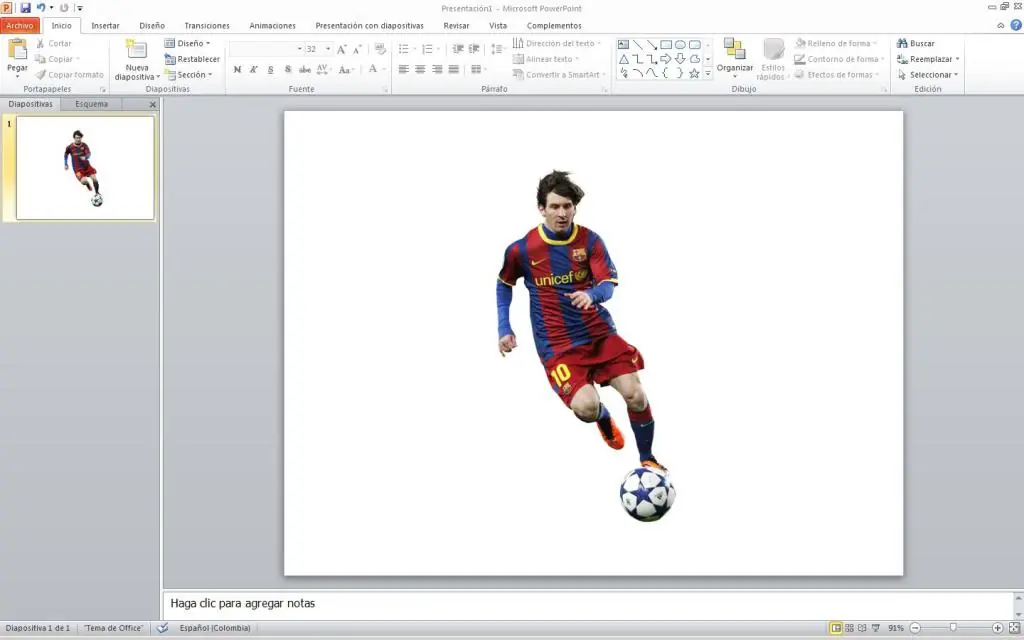Switch to Normal view in status bar
This screenshot has height=640, width=1024.
pos(835,628)
